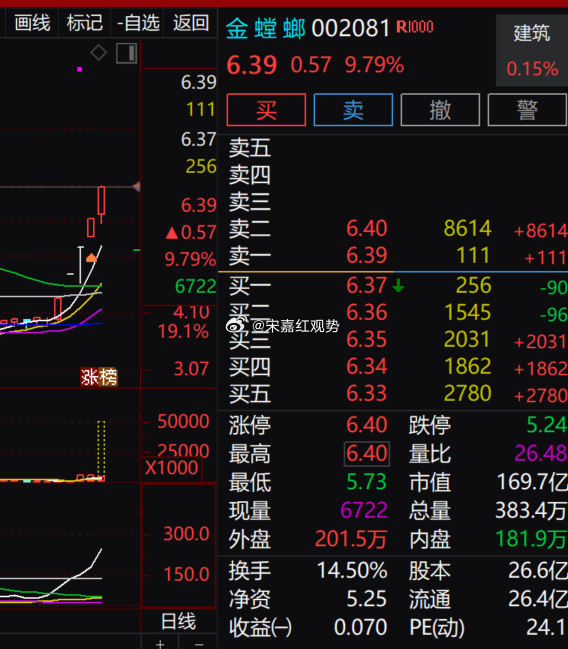The width and height of the screenshot is (568, 649).
Task: Click the yellow dashed volume bar
Action: [101, 450]
